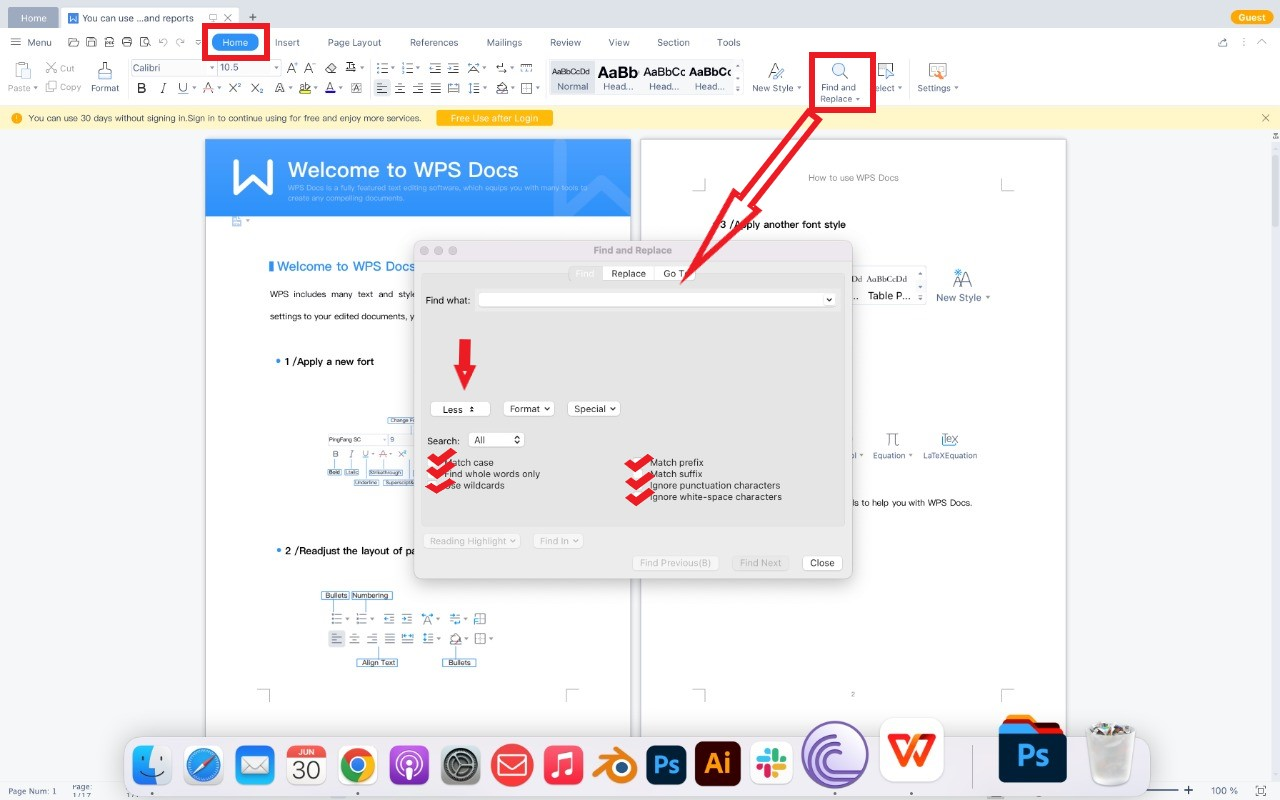
Task: Enable Ignore punctuation characters
Action: click(637, 486)
